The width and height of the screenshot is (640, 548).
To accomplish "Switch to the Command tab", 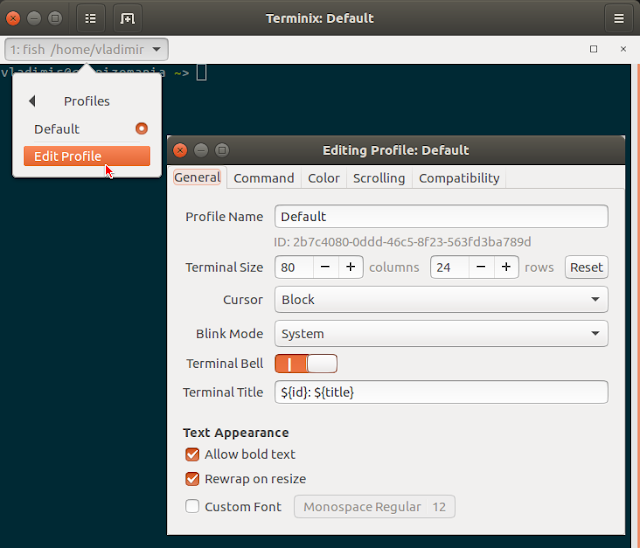I will point(264,178).
